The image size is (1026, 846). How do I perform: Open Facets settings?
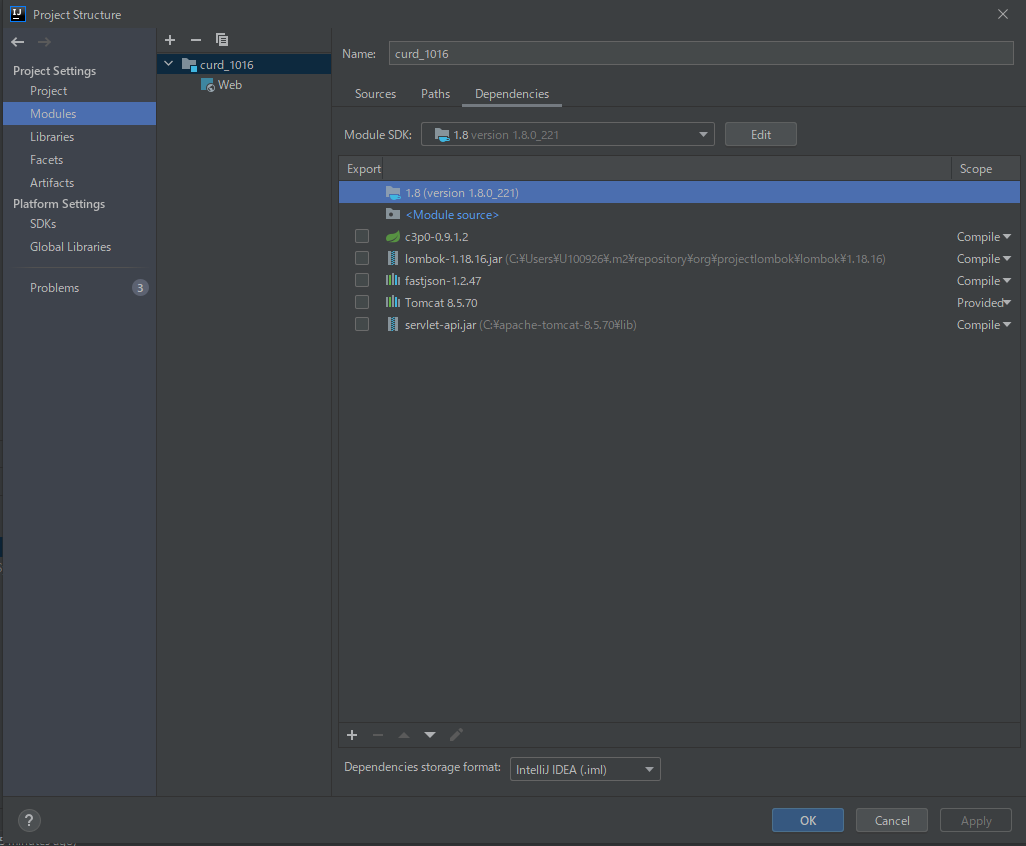46,160
